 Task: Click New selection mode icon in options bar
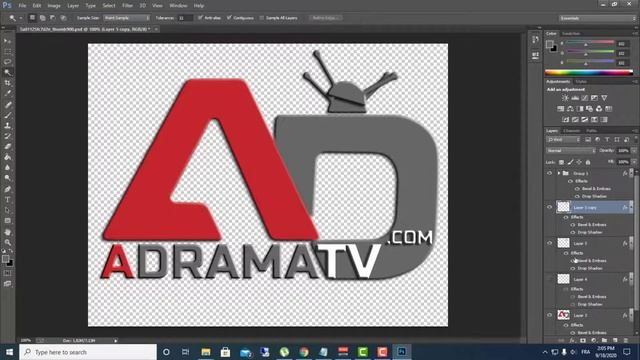pyautogui.click(x=32, y=18)
